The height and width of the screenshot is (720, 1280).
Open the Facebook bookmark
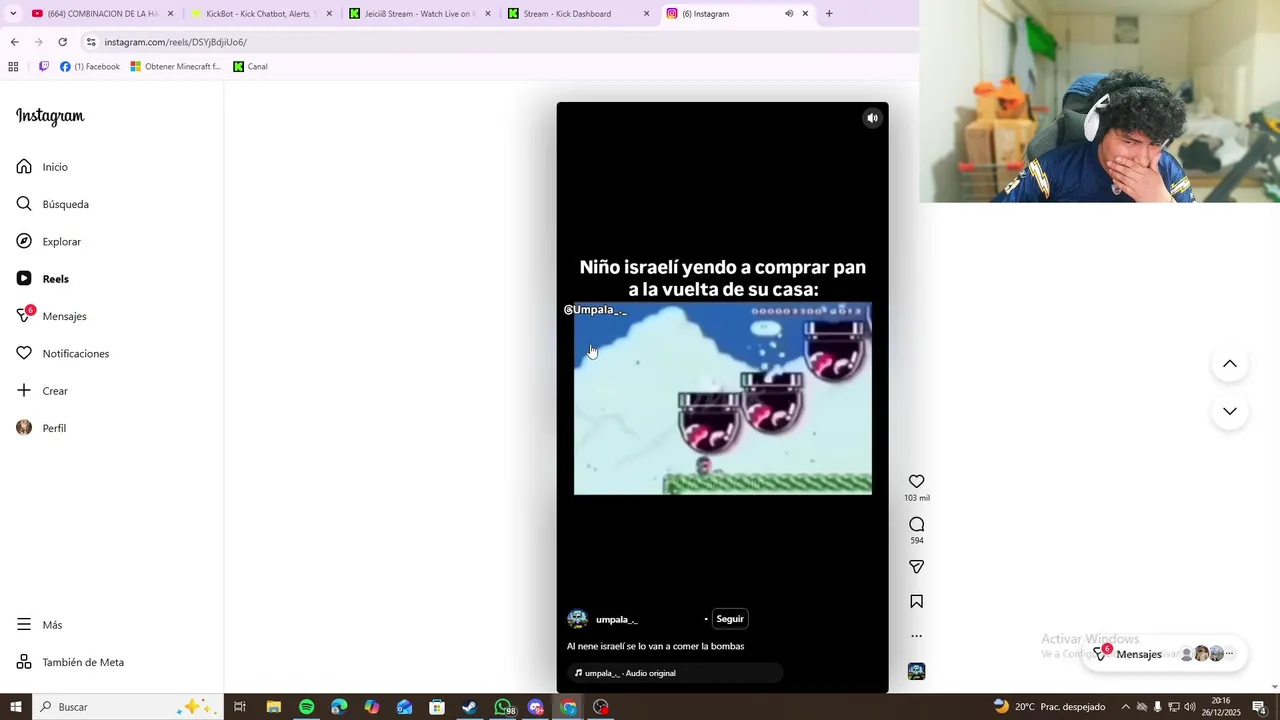[x=90, y=67]
